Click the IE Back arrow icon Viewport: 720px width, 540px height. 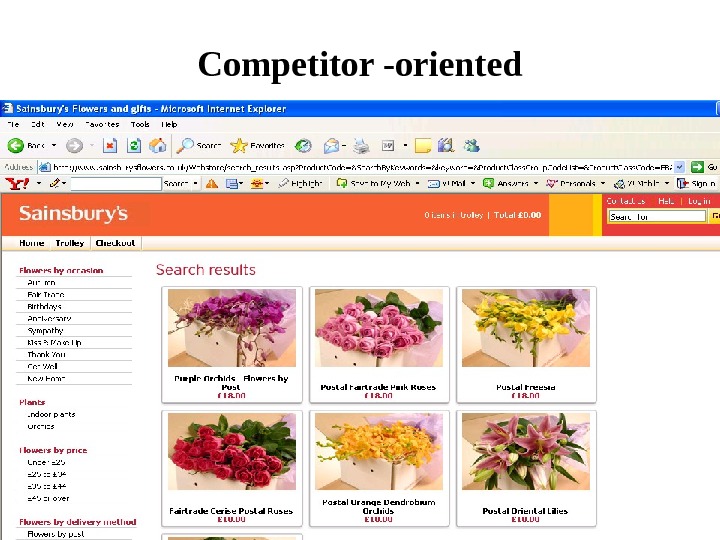[x=15, y=146]
